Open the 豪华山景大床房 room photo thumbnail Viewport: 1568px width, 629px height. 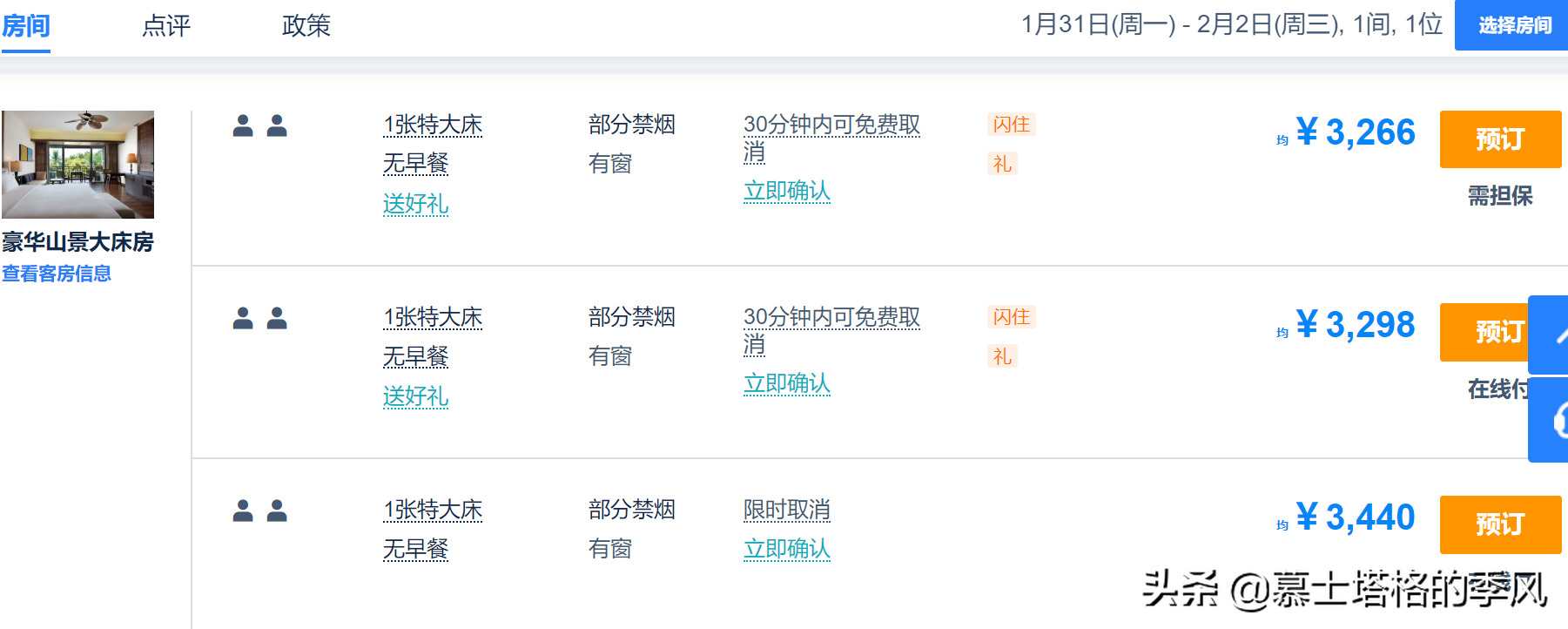(77, 164)
